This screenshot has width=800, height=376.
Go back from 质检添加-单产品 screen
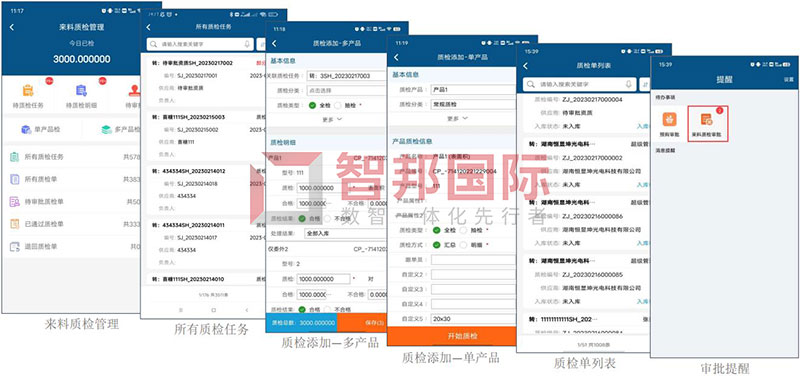point(396,57)
